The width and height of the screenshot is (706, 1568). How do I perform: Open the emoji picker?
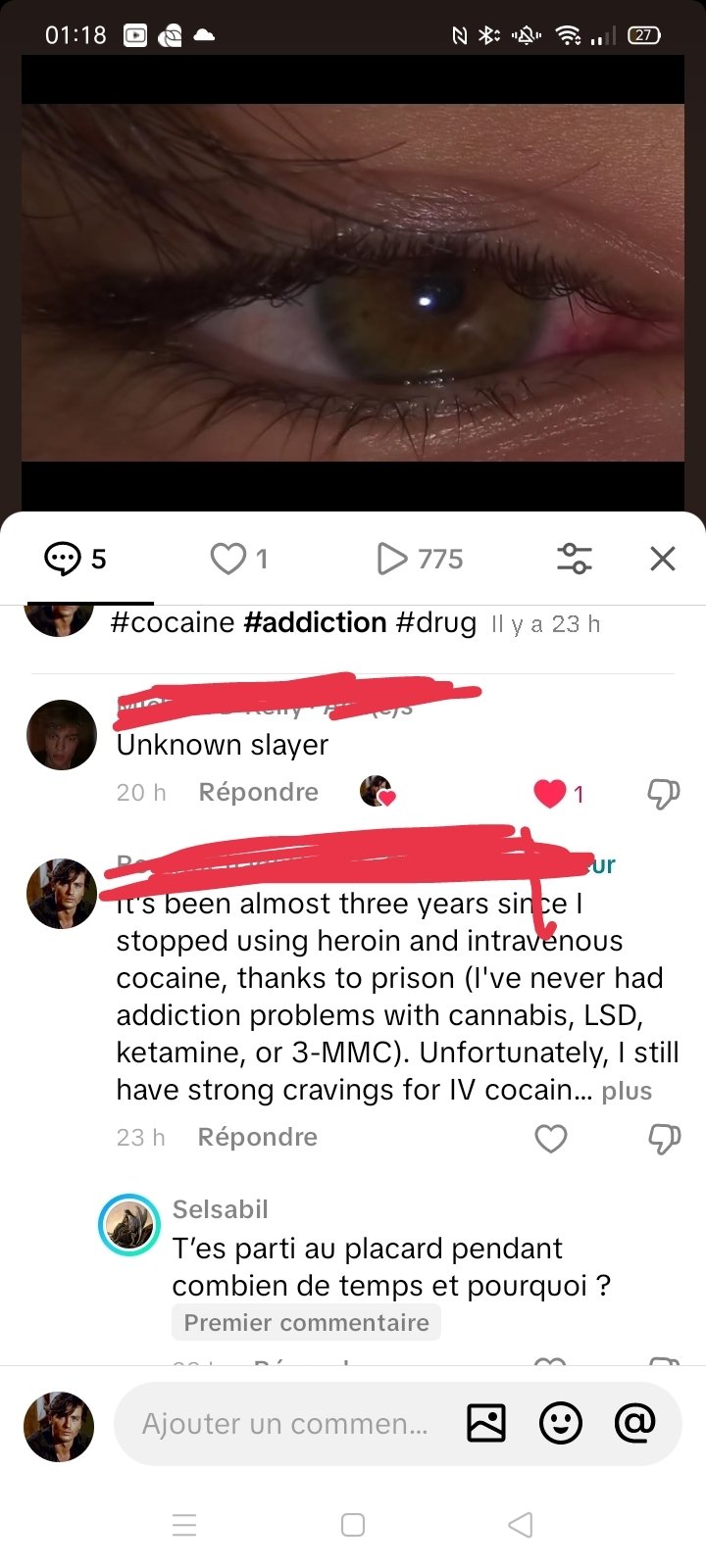click(561, 1423)
